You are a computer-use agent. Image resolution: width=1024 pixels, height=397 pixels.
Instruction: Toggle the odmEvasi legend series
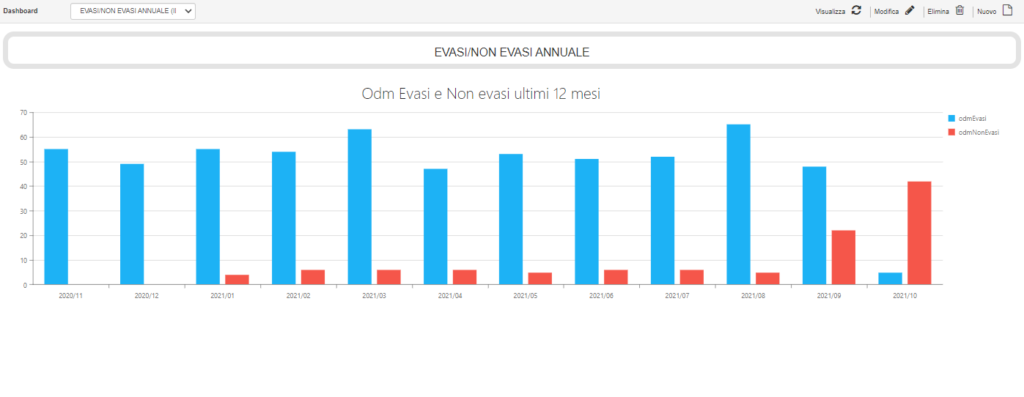tap(967, 118)
